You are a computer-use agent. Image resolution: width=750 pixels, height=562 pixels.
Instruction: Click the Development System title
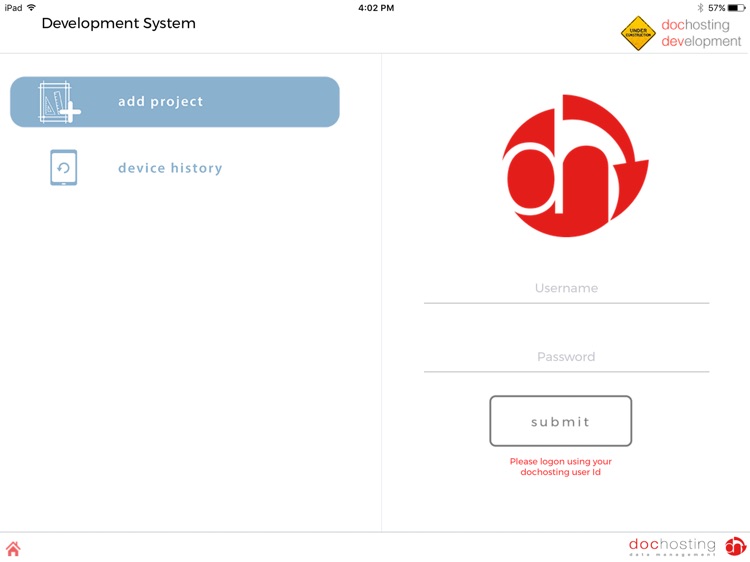pos(119,23)
